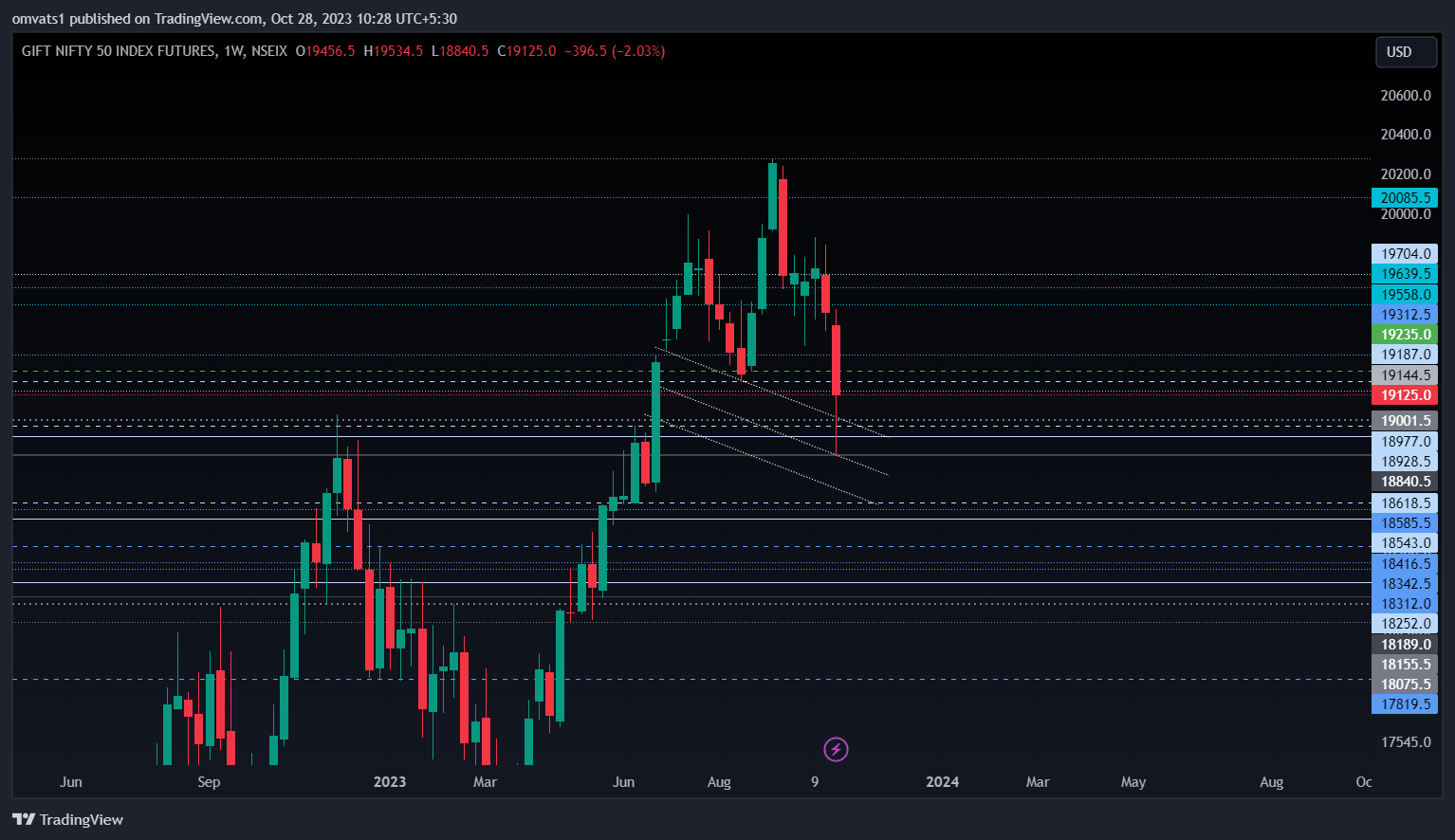Select the 19312.5 price label
The width and height of the screenshot is (1455, 840).
pyautogui.click(x=1405, y=315)
